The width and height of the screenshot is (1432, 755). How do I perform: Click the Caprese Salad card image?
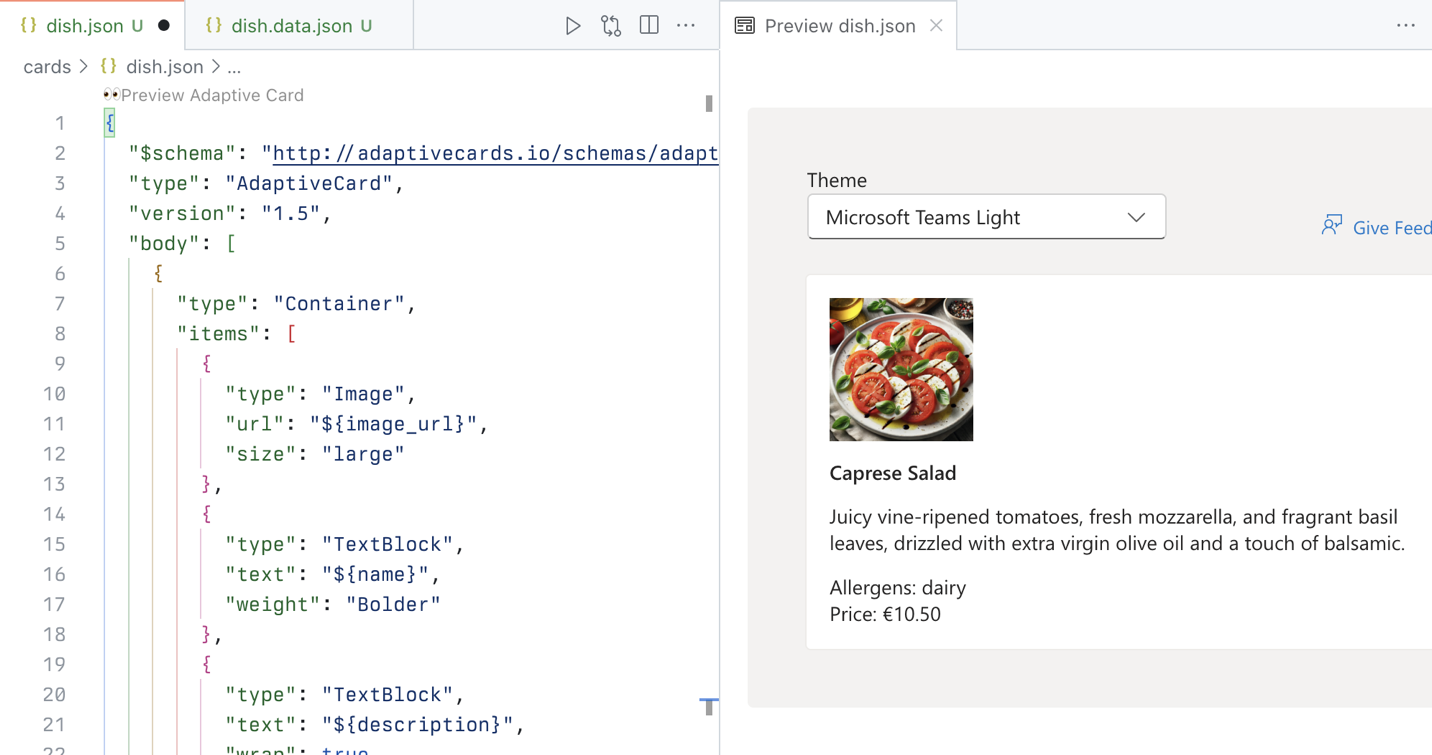pos(900,369)
